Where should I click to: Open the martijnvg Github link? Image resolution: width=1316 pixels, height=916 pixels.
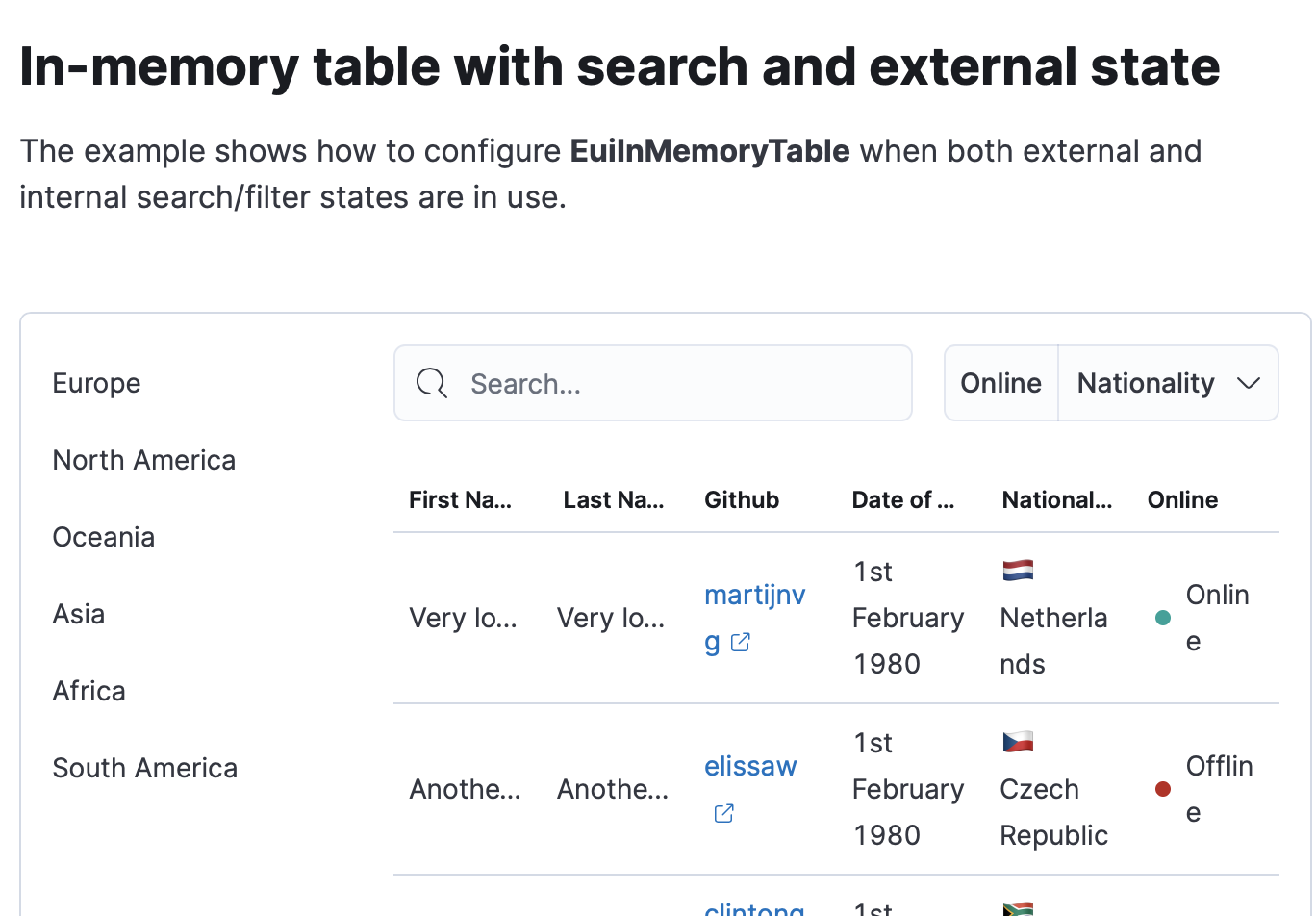coord(754,618)
